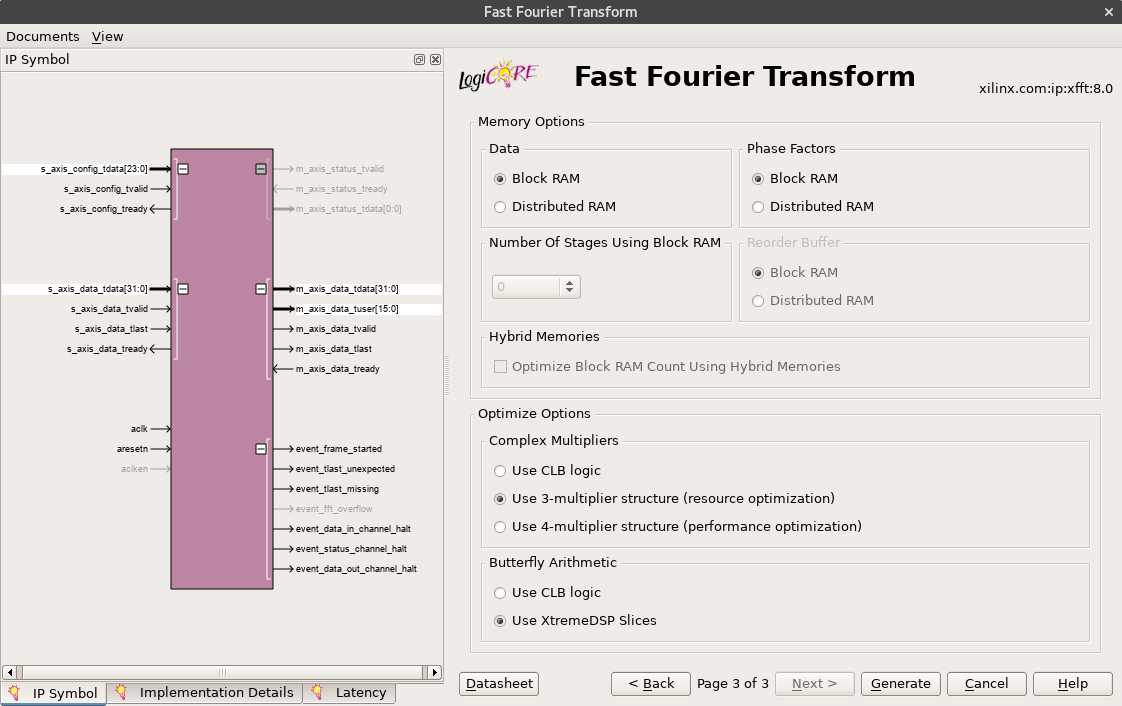Select the s_axis_data_tdata[31:0] port
The width and height of the screenshot is (1122, 706).
click(x=97, y=289)
